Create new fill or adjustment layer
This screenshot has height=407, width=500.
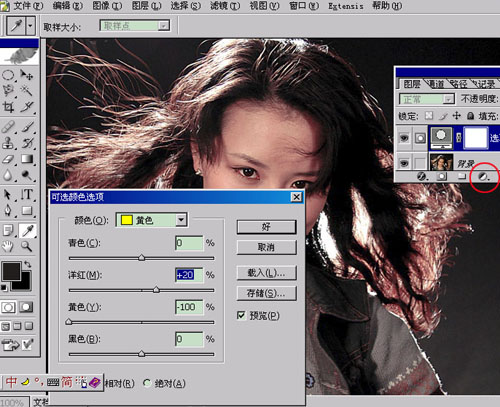point(483,176)
